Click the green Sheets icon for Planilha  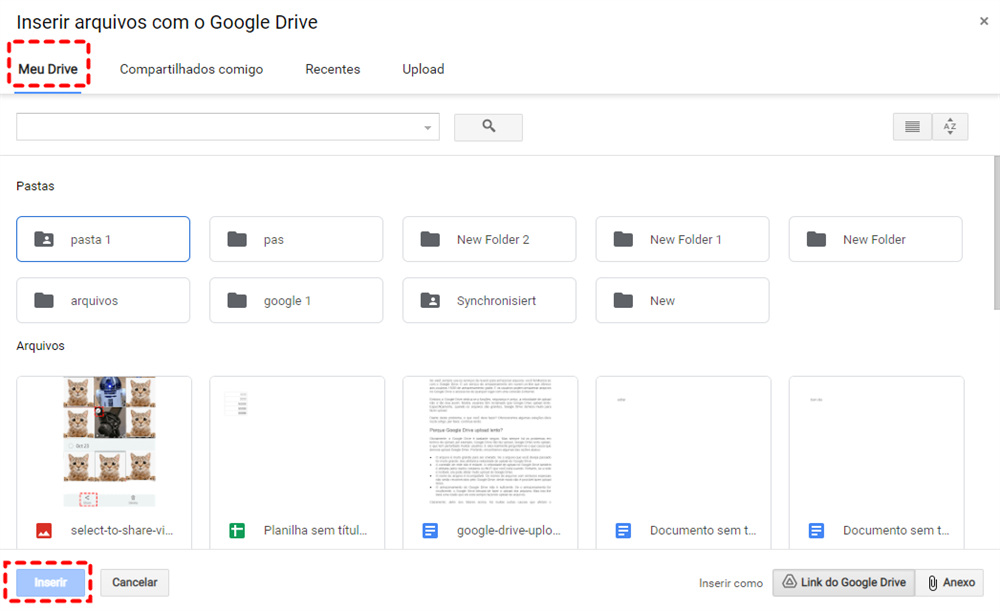point(237,531)
